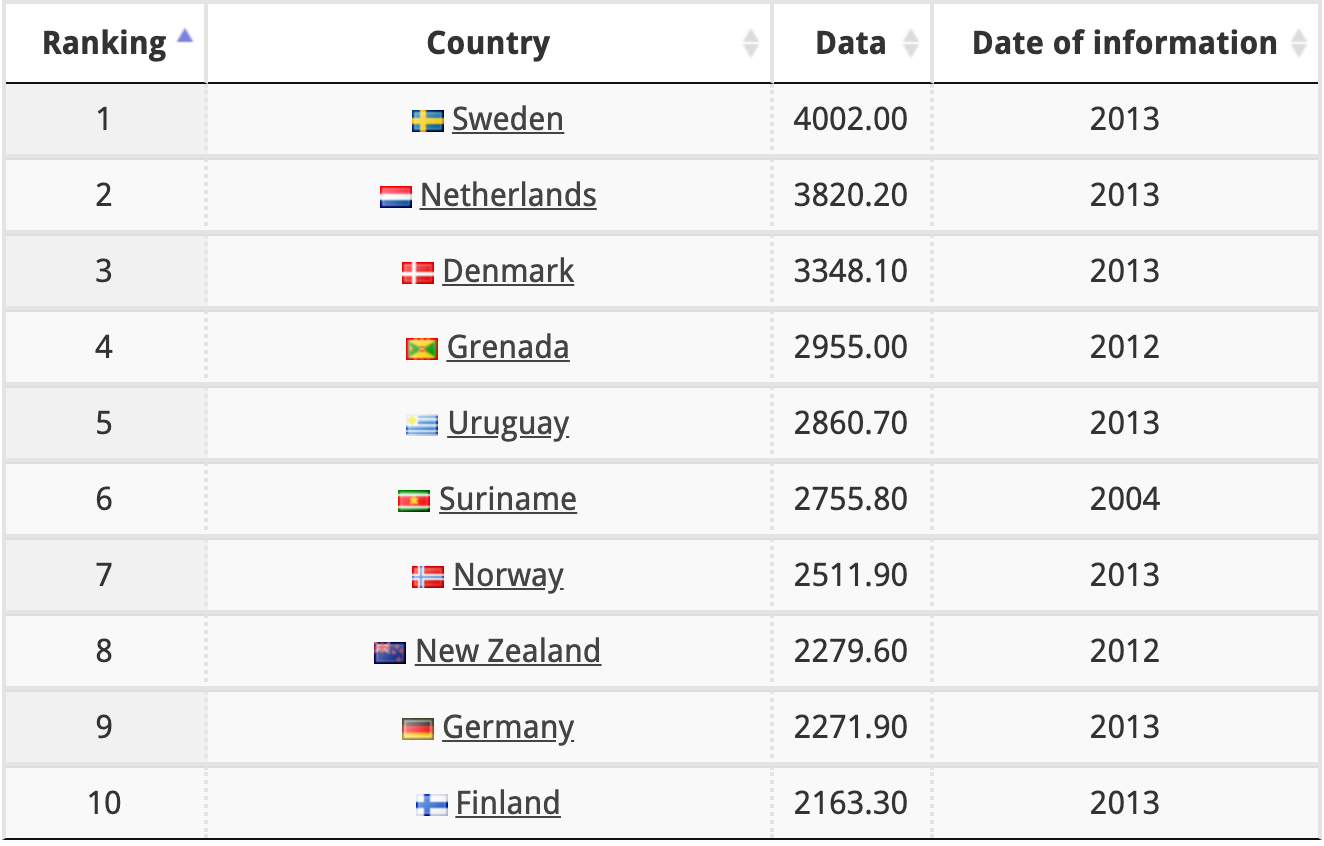Click the Suriname flag icon
The image size is (1324, 846).
[414, 501]
